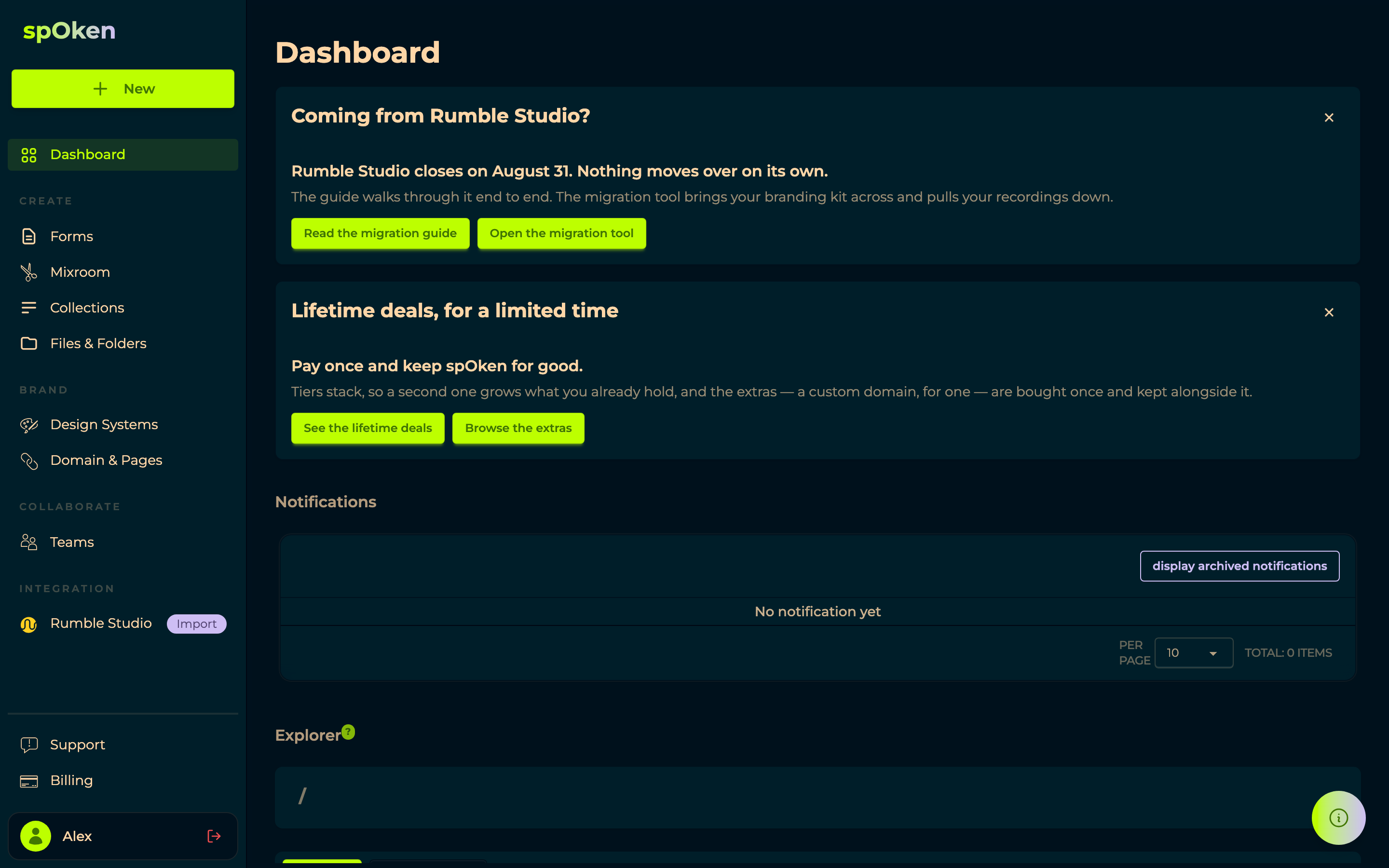Go to Domain & Pages
This screenshot has height=868, width=1389.
[x=123, y=461]
